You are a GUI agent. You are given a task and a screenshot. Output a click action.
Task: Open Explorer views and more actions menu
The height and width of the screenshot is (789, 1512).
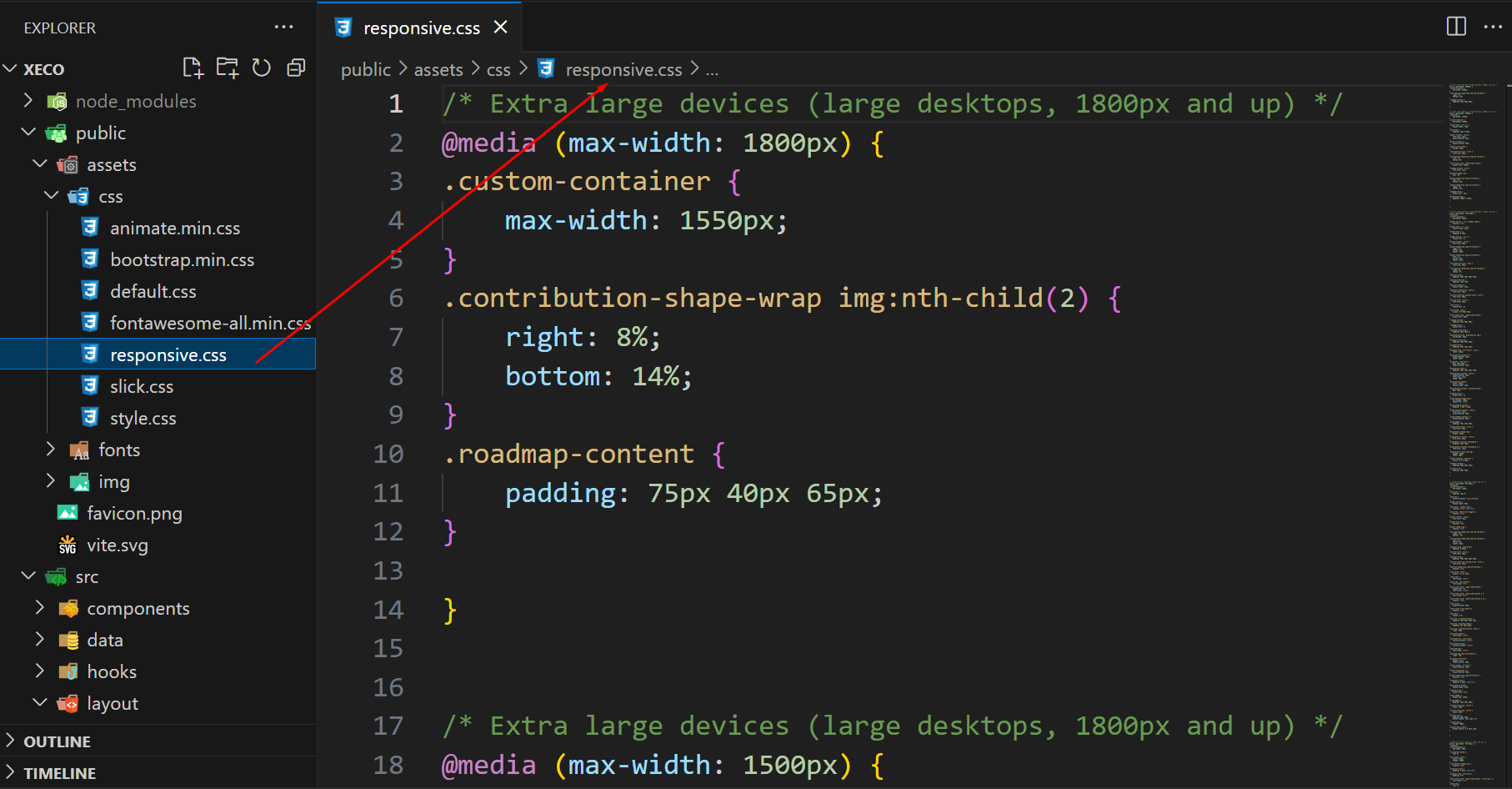point(283,27)
